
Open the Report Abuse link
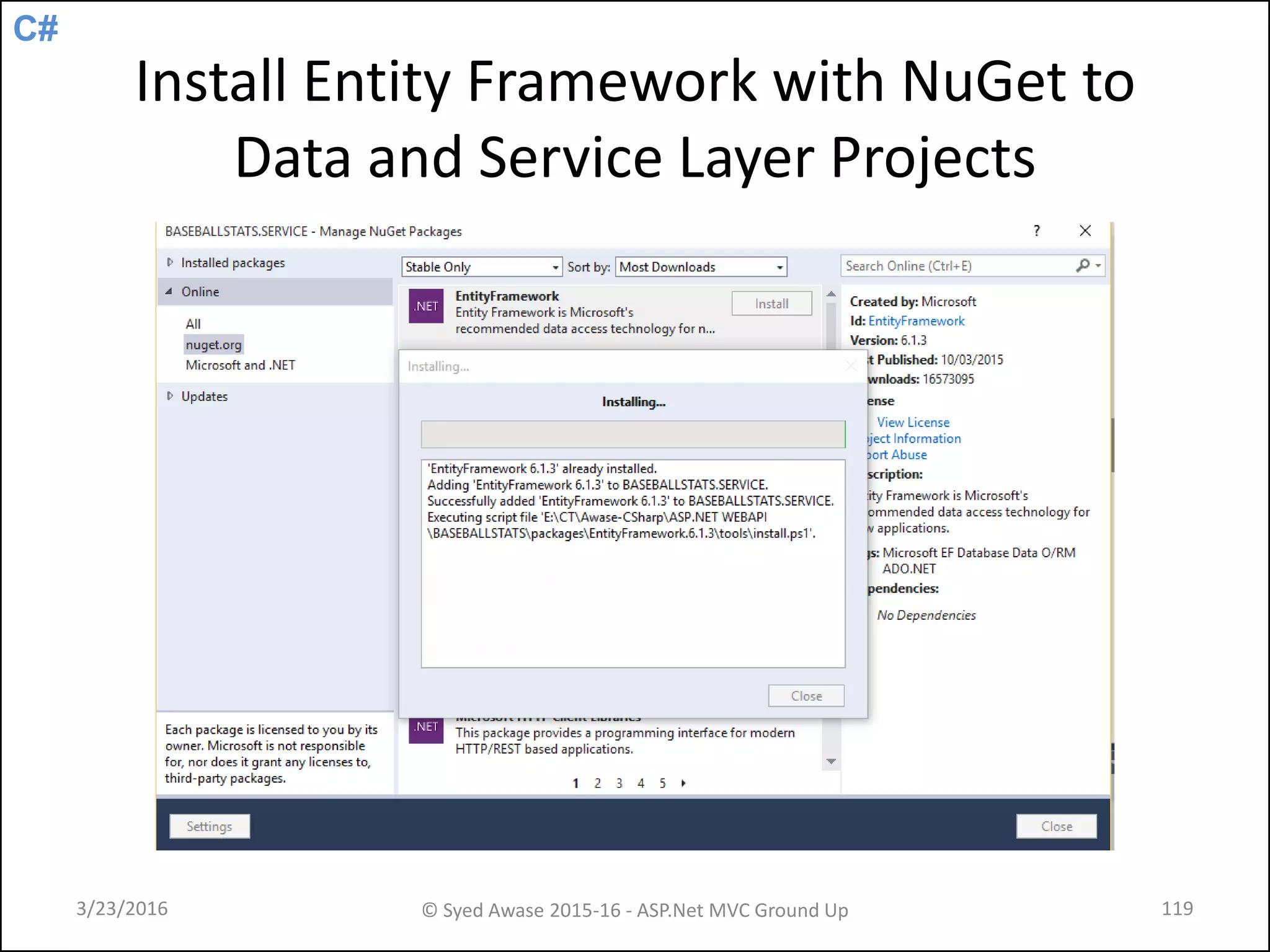click(897, 454)
